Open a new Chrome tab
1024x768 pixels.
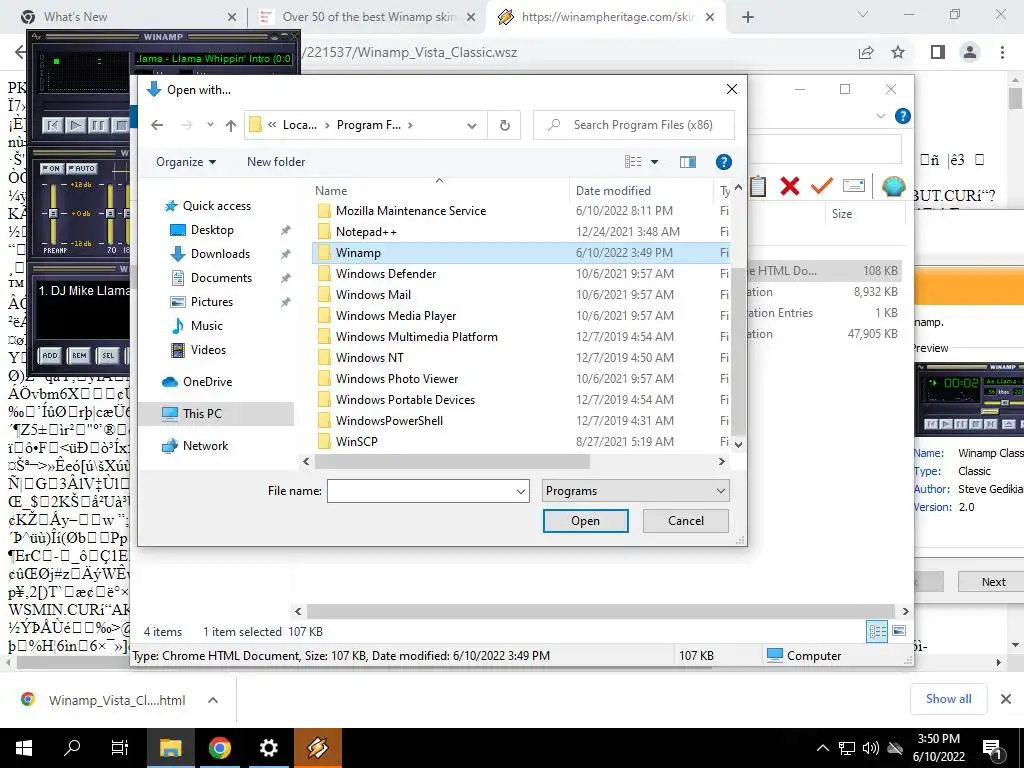tap(748, 18)
